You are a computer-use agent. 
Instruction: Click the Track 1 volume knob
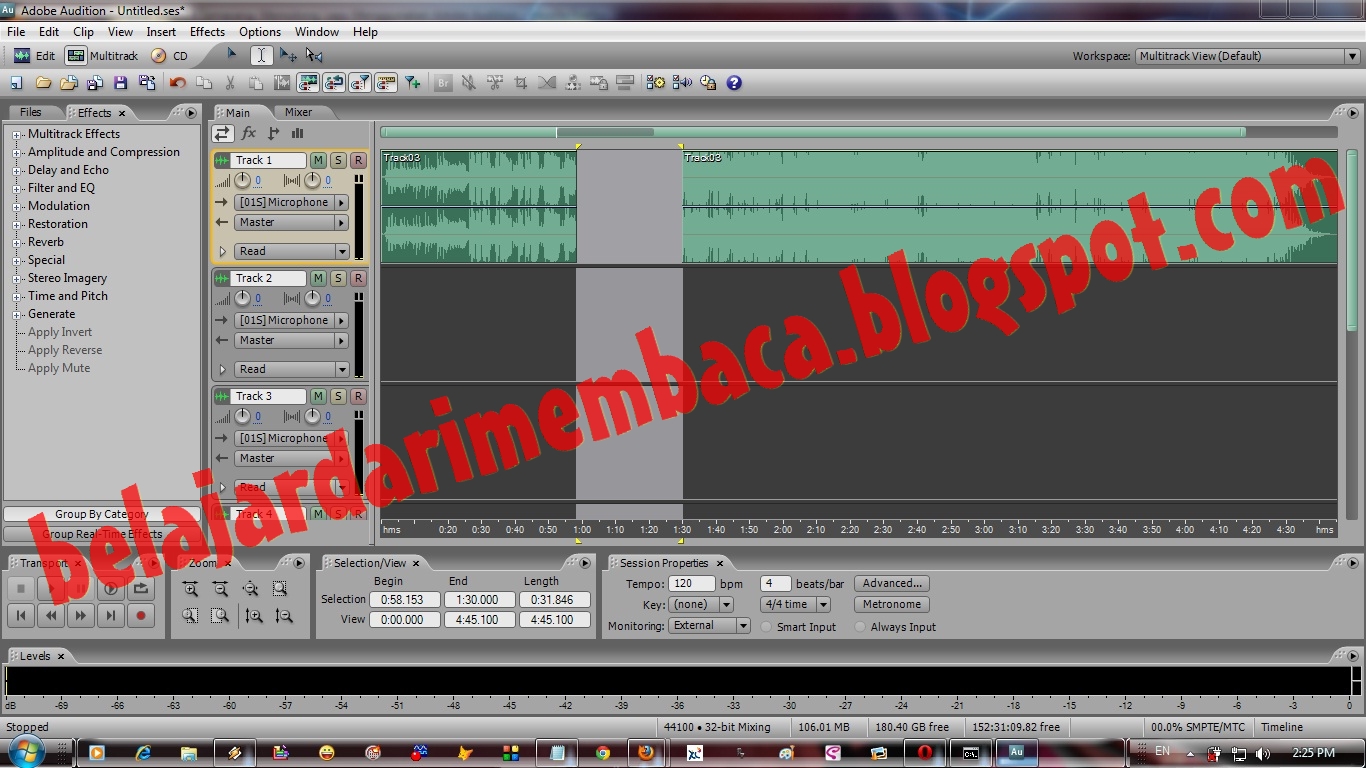click(x=242, y=181)
